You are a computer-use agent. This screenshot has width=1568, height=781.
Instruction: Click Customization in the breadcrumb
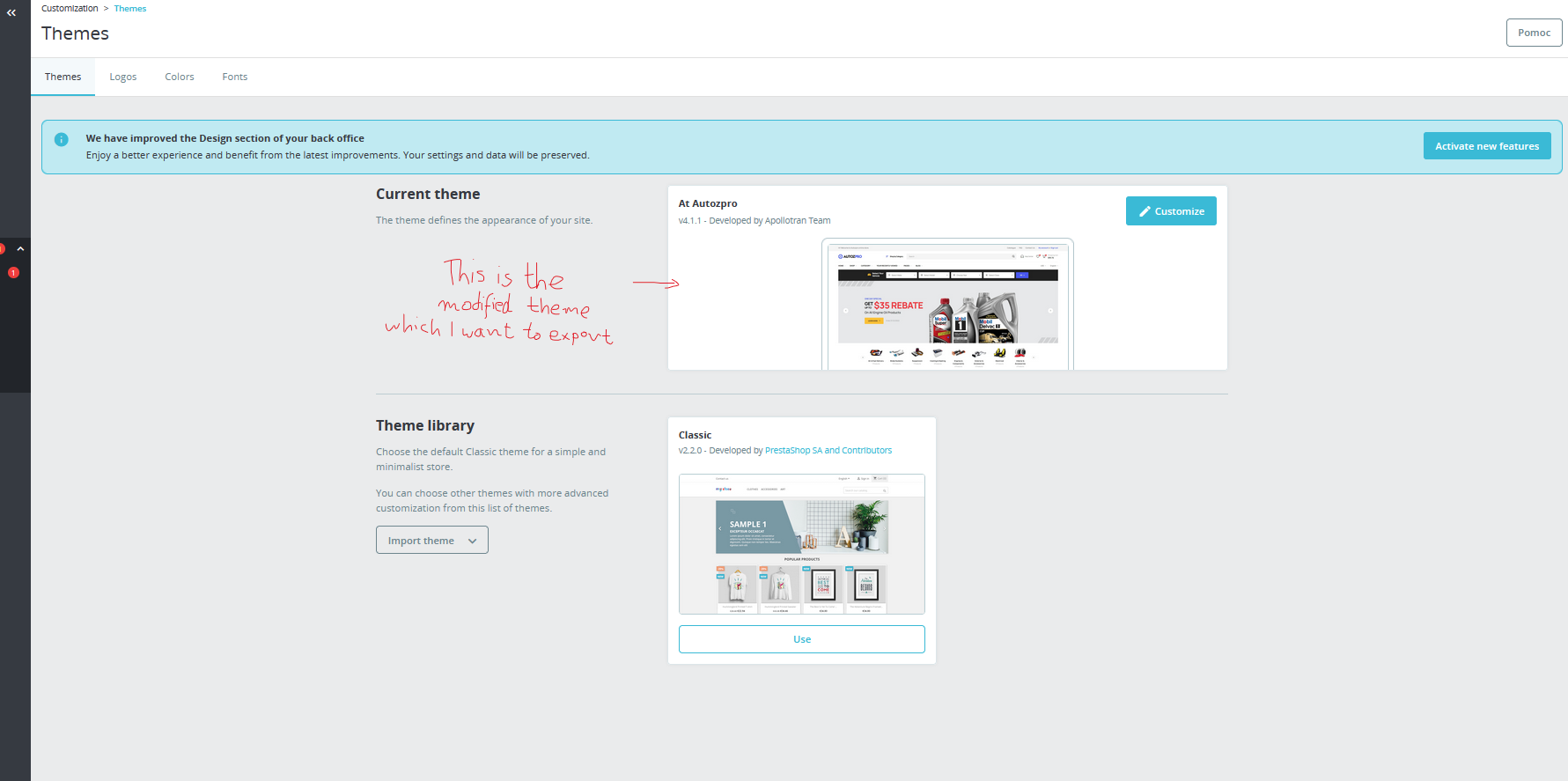(70, 9)
